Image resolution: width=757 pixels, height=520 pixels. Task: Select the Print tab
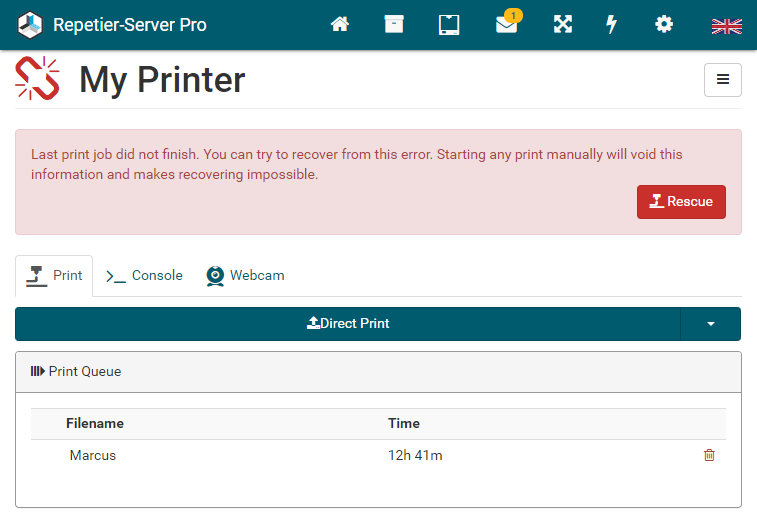click(55, 276)
